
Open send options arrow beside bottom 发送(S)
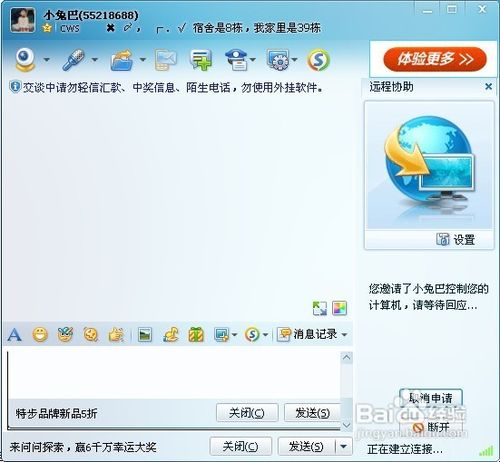point(344,446)
